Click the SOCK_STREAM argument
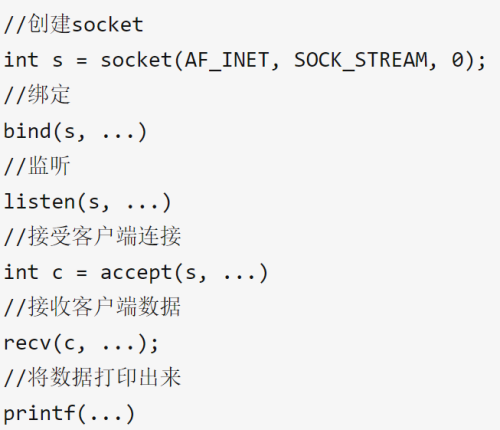Viewport: 500px width, 430px height. pyautogui.click(x=361, y=60)
